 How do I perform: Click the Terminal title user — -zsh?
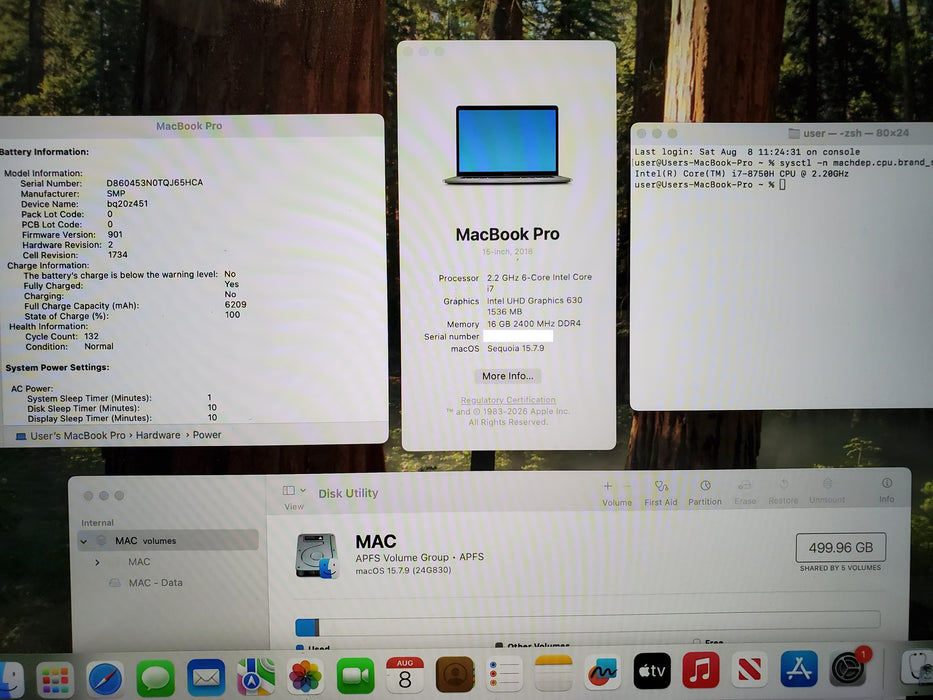[856, 133]
